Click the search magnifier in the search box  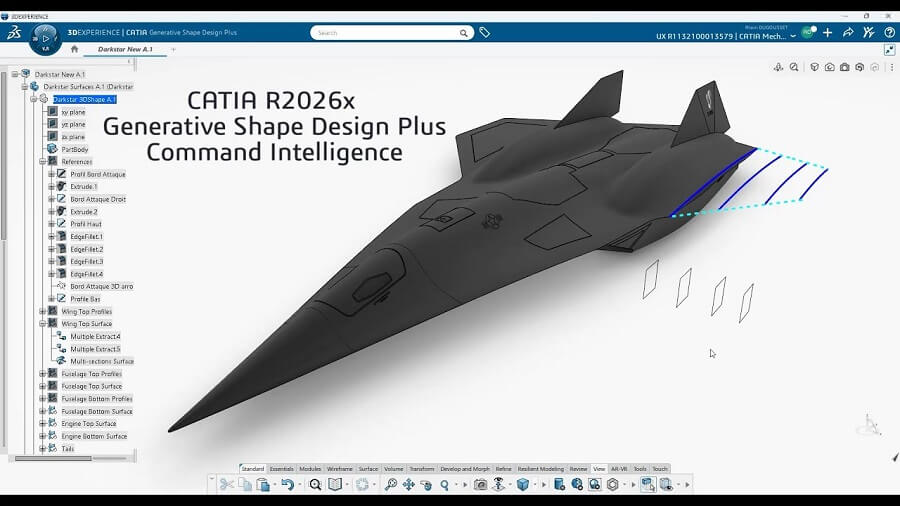click(x=463, y=33)
